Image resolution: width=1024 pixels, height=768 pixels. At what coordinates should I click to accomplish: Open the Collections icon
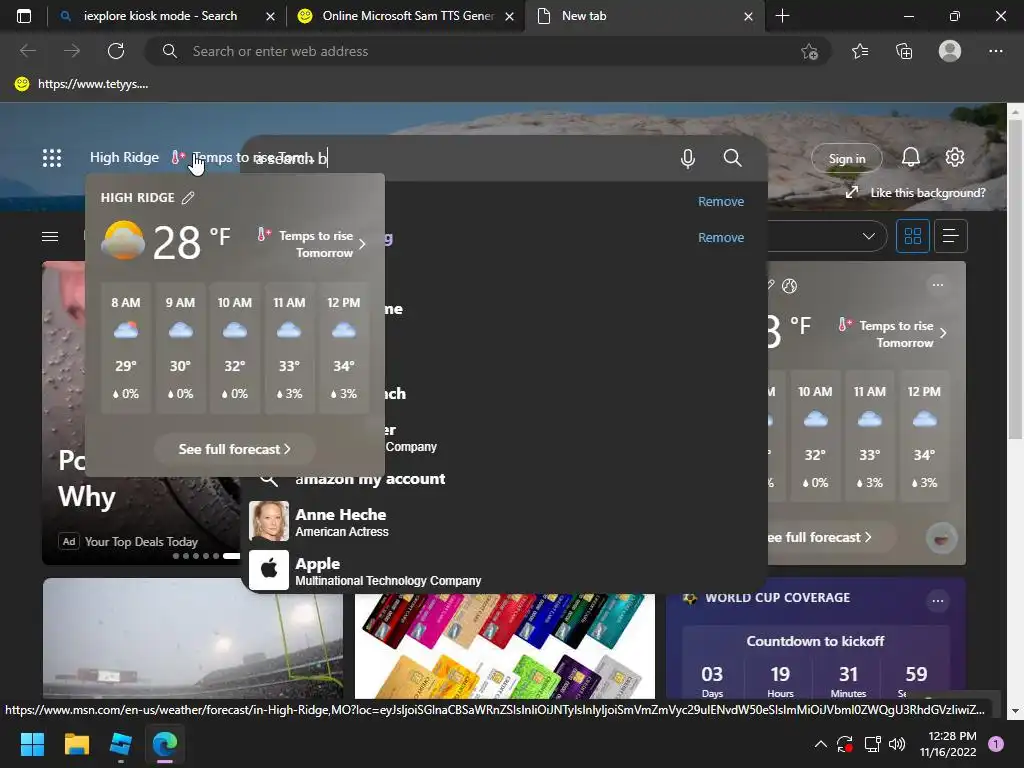[x=904, y=51]
